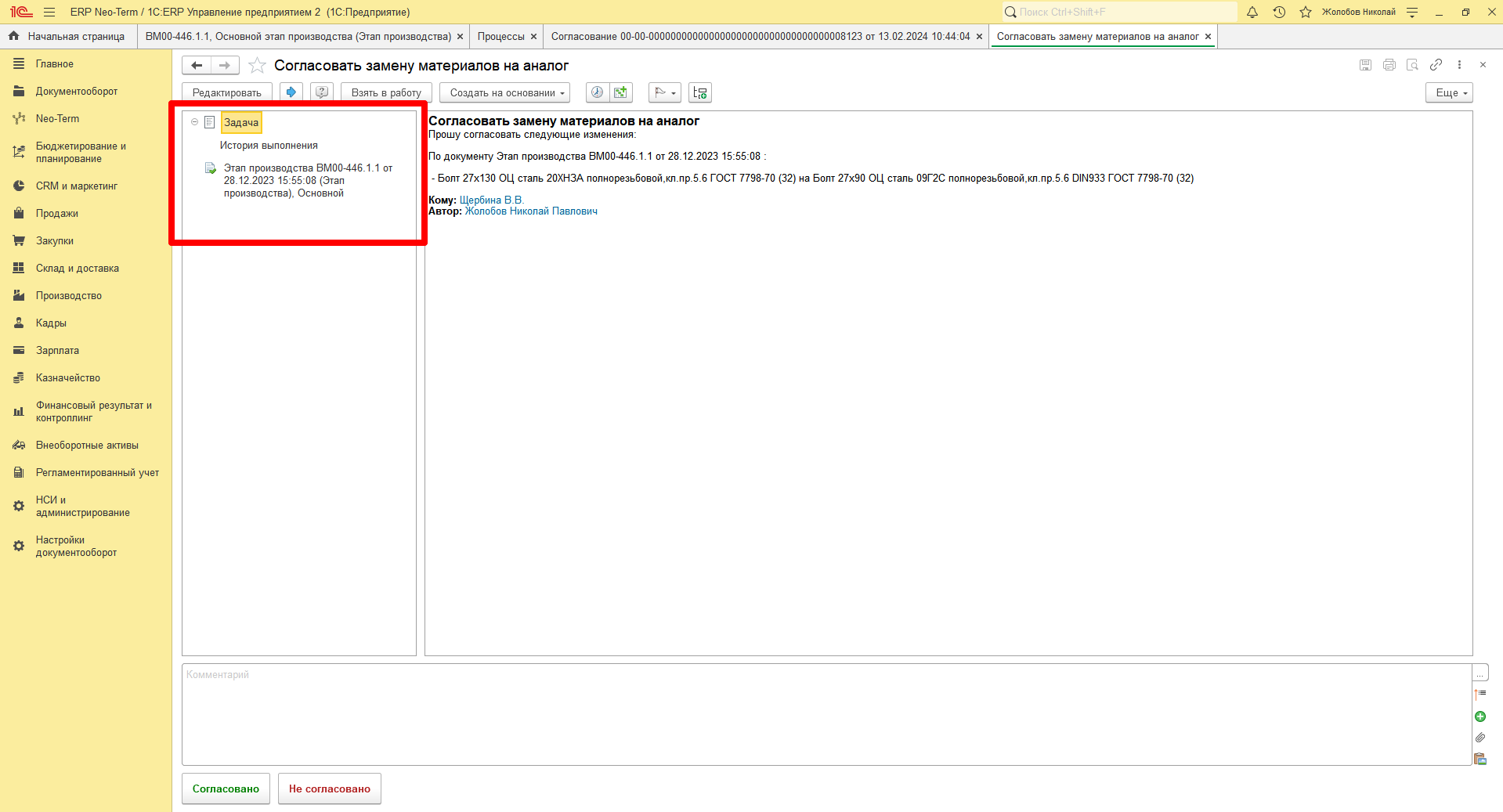Open the flag dropdown in the toolbar
This screenshot has height=812, width=1503.
coord(665,92)
